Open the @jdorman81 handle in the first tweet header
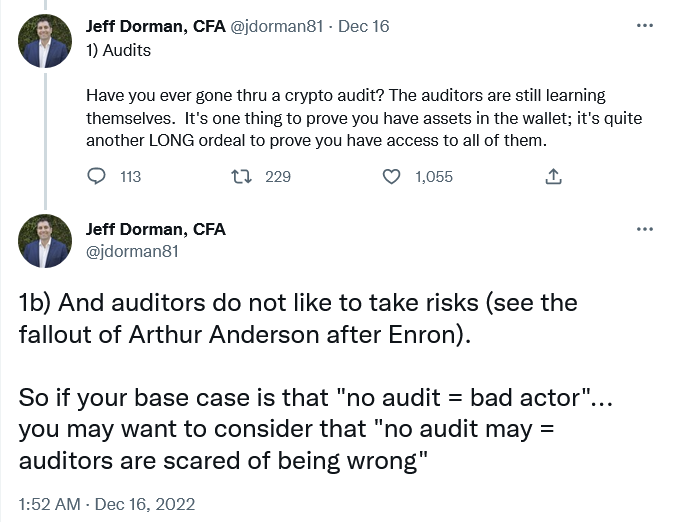Viewport: 677px width, 524px height. coord(277,26)
